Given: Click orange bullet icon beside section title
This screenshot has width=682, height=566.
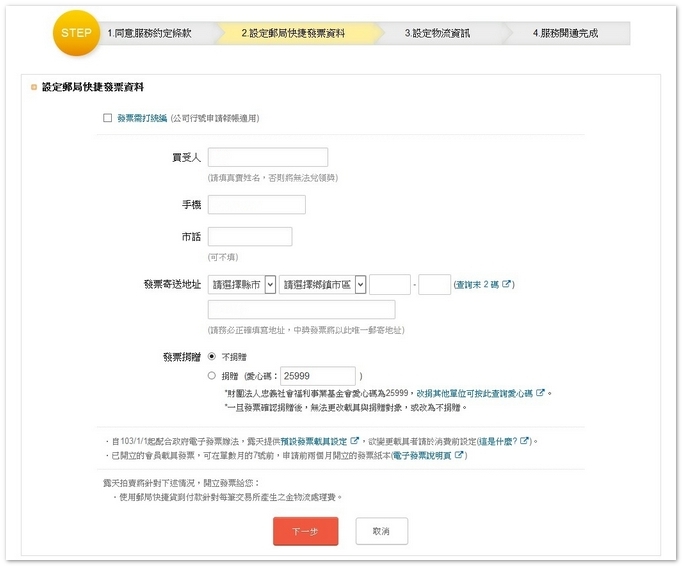Looking at the screenshot, I should [x=34, y=88].
